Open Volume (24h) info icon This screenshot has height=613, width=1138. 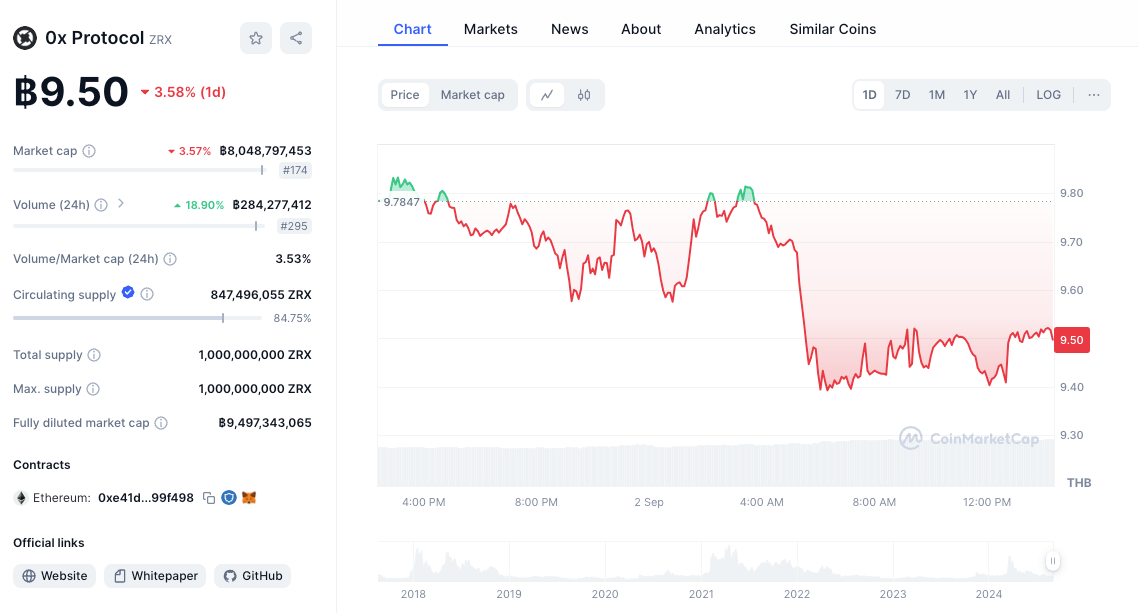click(101, 205)
